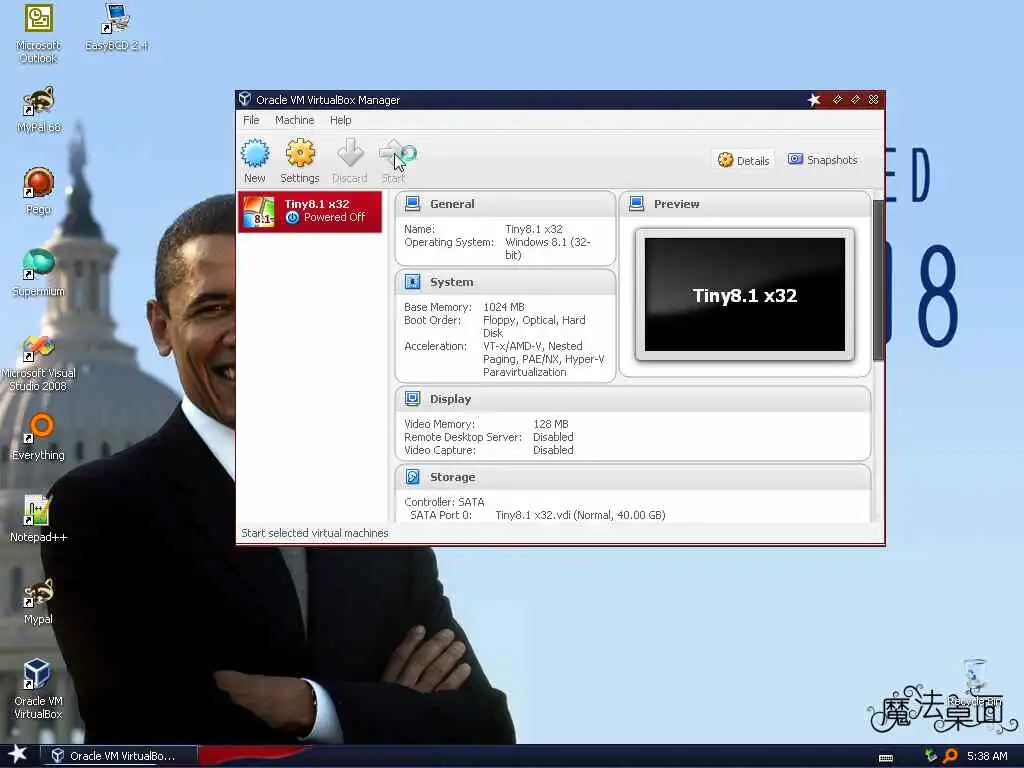Image resolution: width=1024 pixels, height=768 pixels.
Task: Click the System section header
Action: (x=505, y=281)
